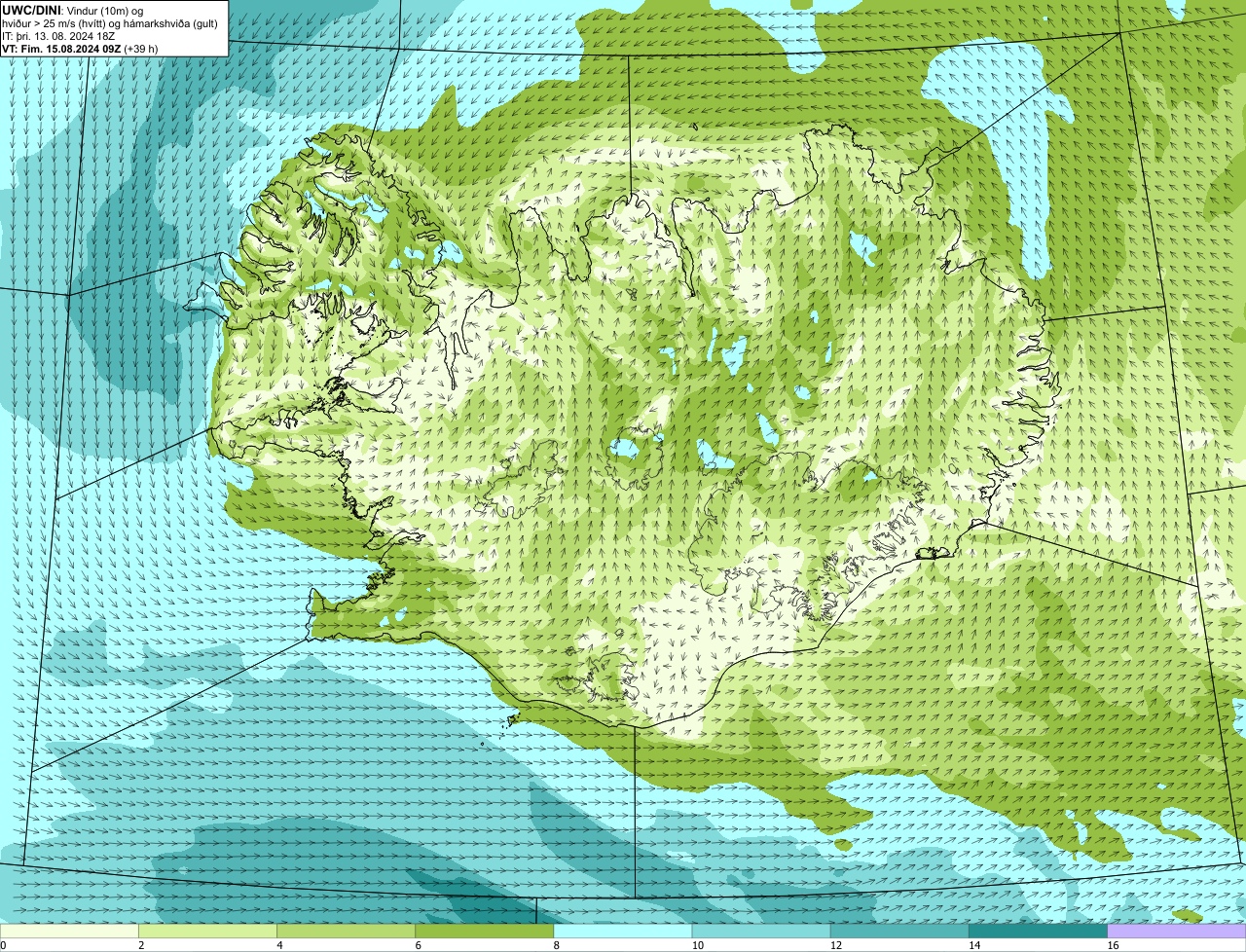
Task: Click the 14–16 m/s dark teal legend swatch
Action: [1038, 931]
